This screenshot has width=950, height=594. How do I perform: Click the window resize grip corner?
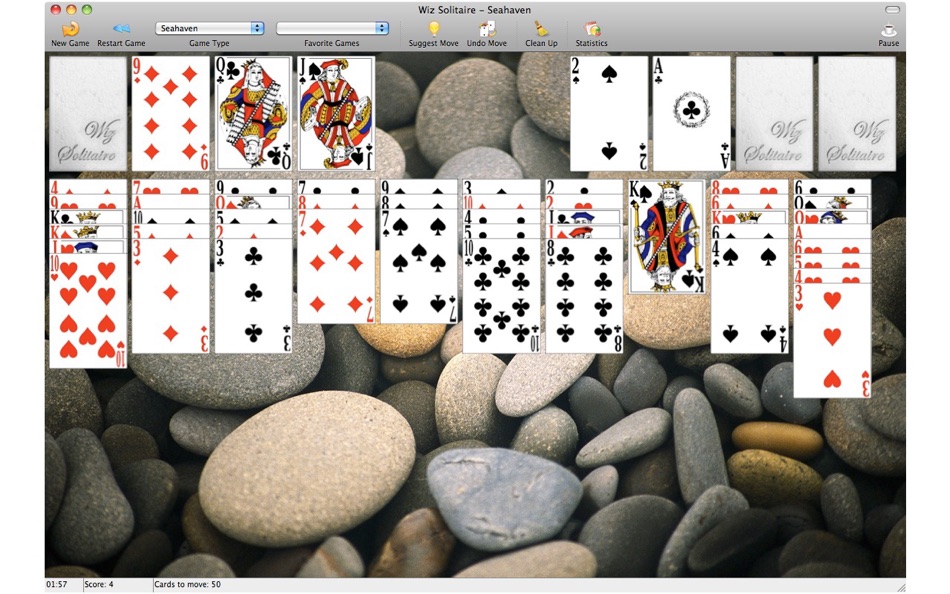click(900, 586)
